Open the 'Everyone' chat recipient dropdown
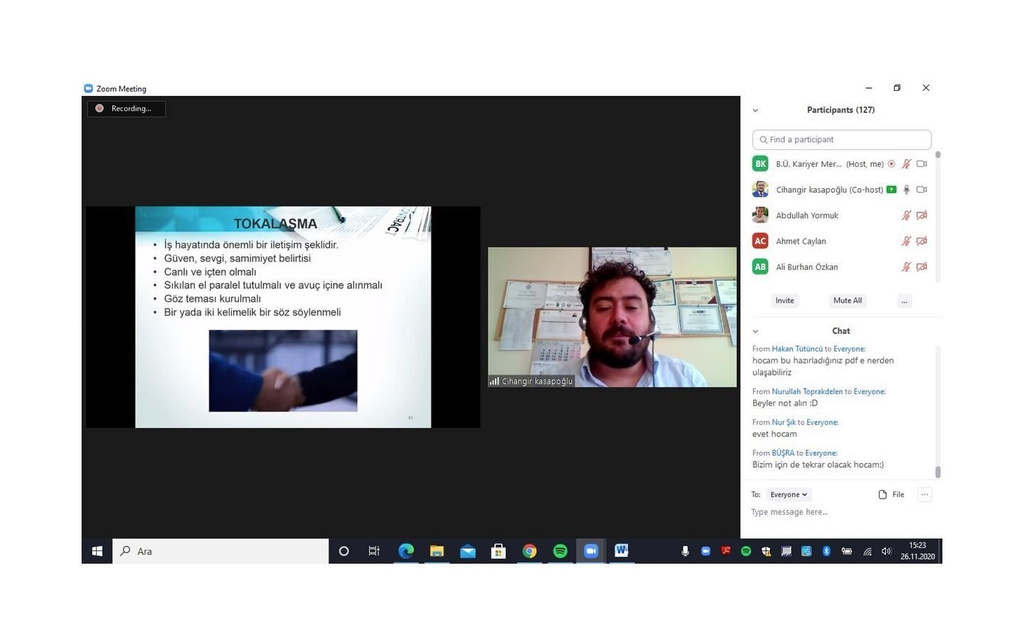The image size is (1024, 642). tap(789, 494)
